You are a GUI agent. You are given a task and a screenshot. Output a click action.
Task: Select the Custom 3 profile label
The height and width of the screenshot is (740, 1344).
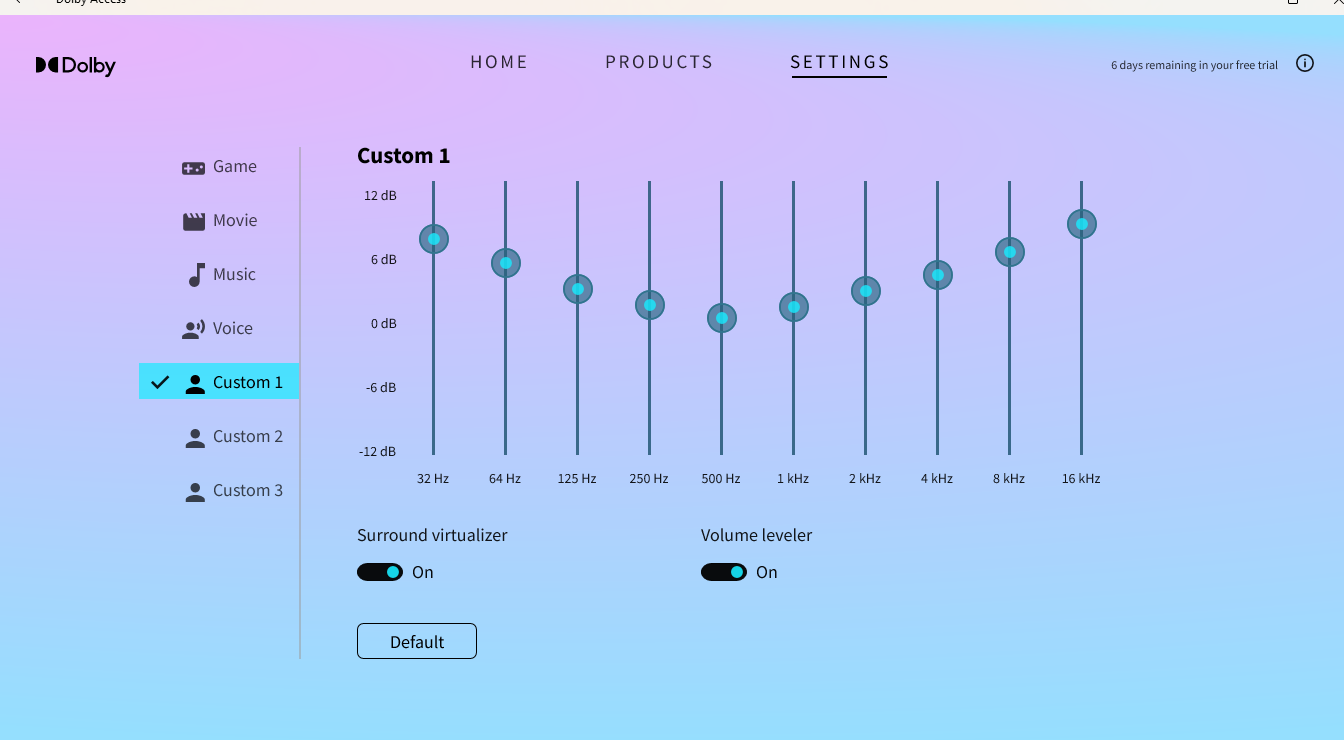click(x=248, y=490)
